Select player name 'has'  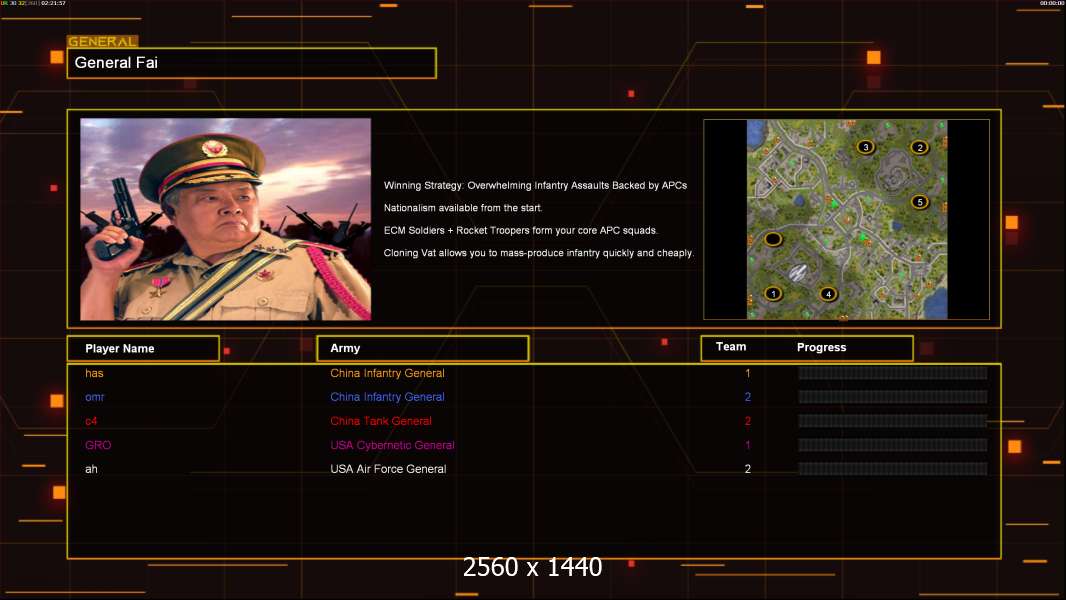click(x=94, y=373)
